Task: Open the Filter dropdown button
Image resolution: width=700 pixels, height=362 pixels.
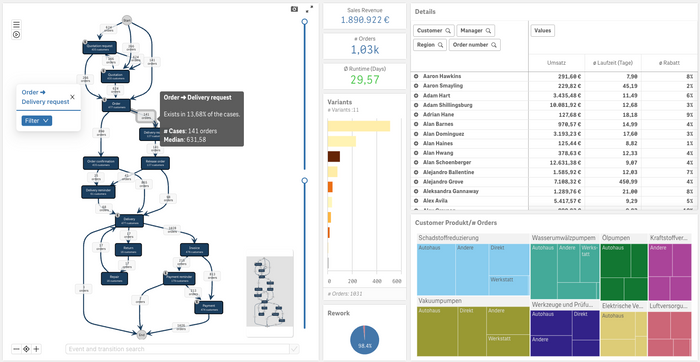Action: [x=37, y=121]
